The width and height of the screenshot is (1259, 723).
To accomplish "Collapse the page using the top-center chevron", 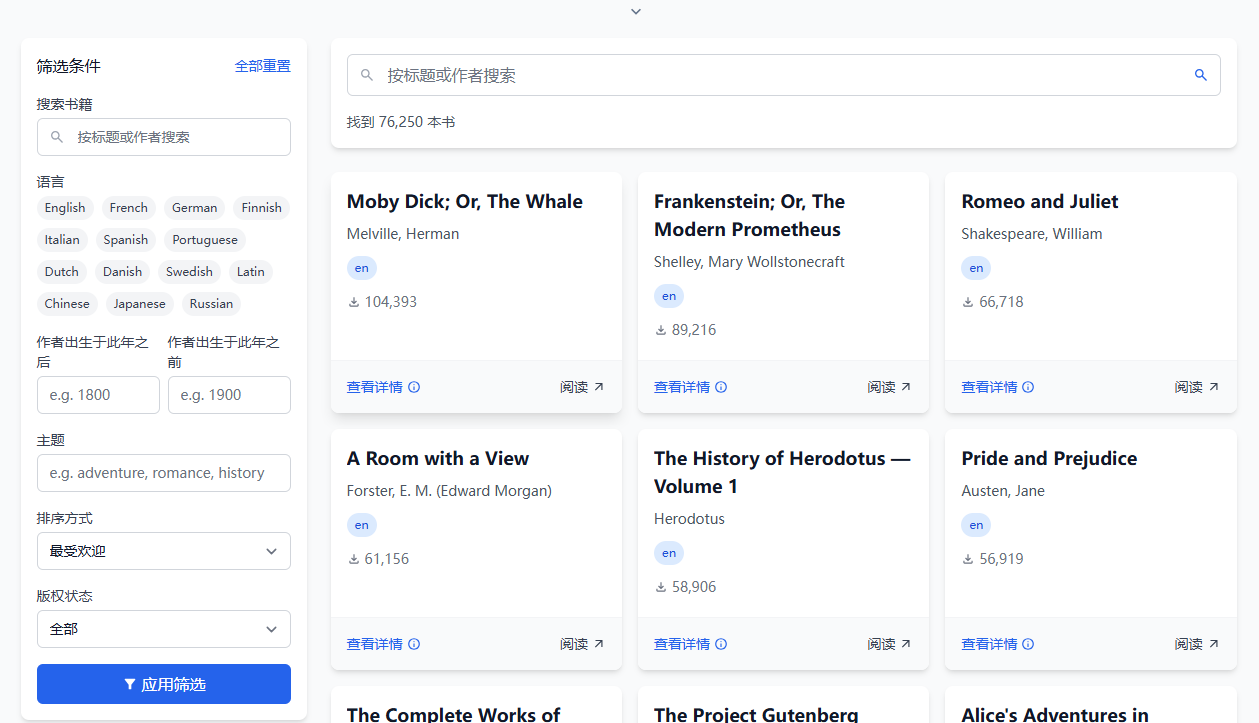I will (635, 11).
